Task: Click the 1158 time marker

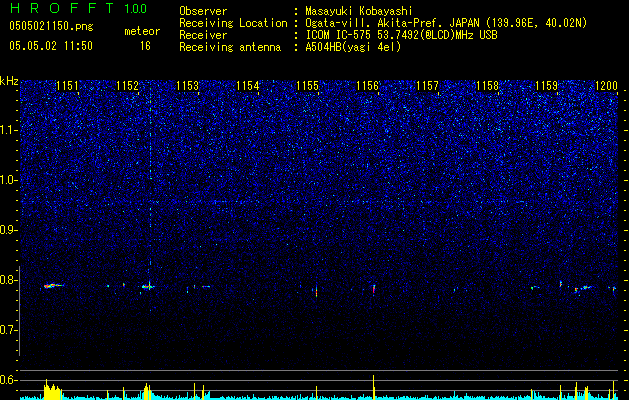Action: (487, 86)
